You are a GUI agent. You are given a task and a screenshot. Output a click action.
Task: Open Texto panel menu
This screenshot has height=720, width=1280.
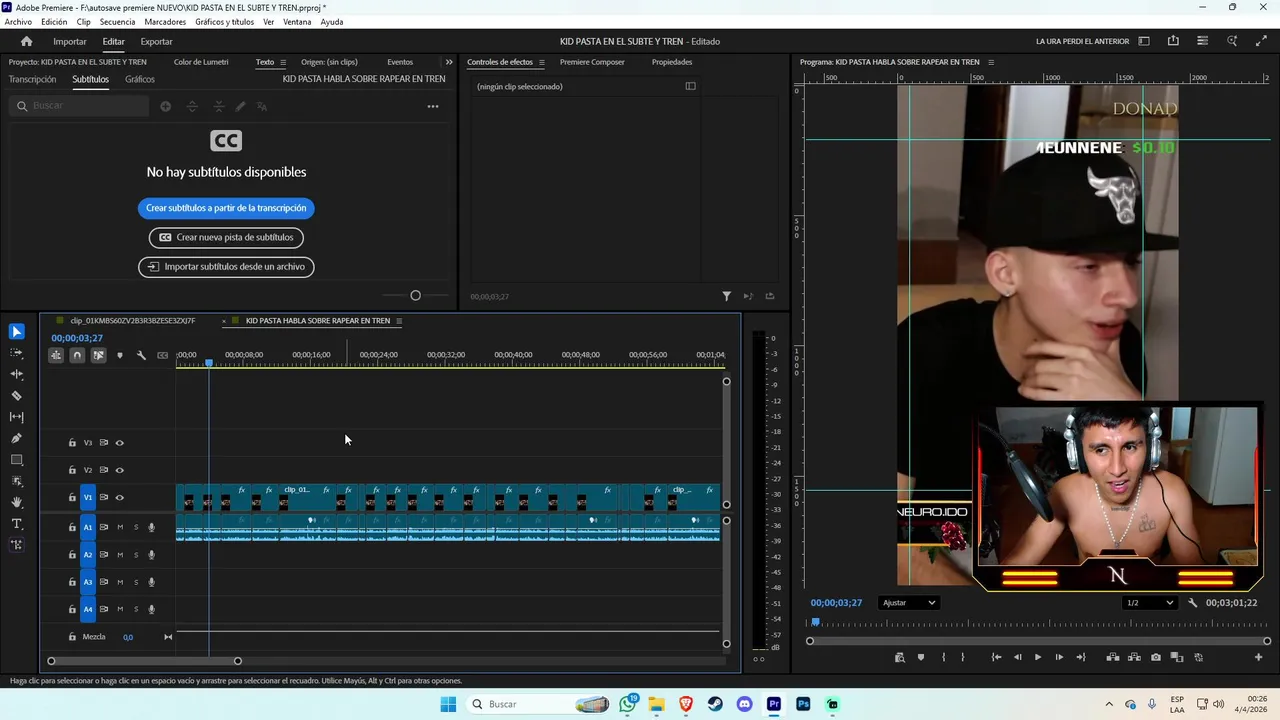pos(283,62)
